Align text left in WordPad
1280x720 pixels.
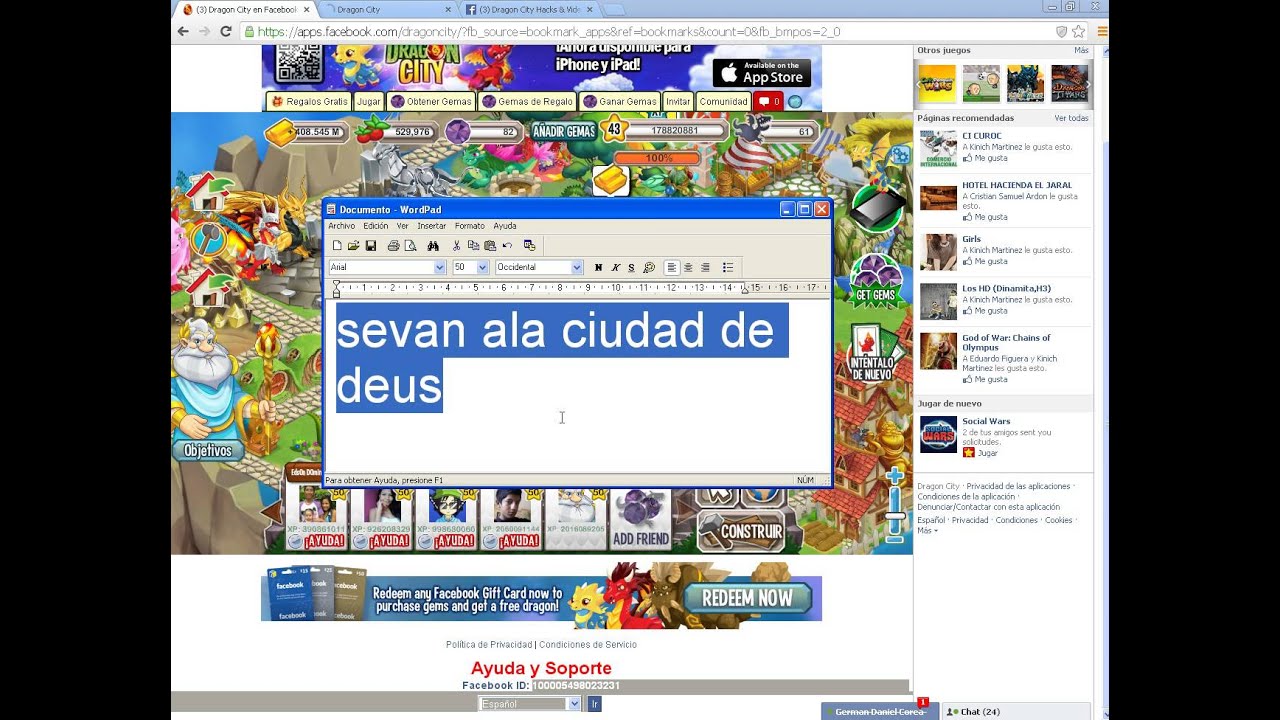pos(671,267)
